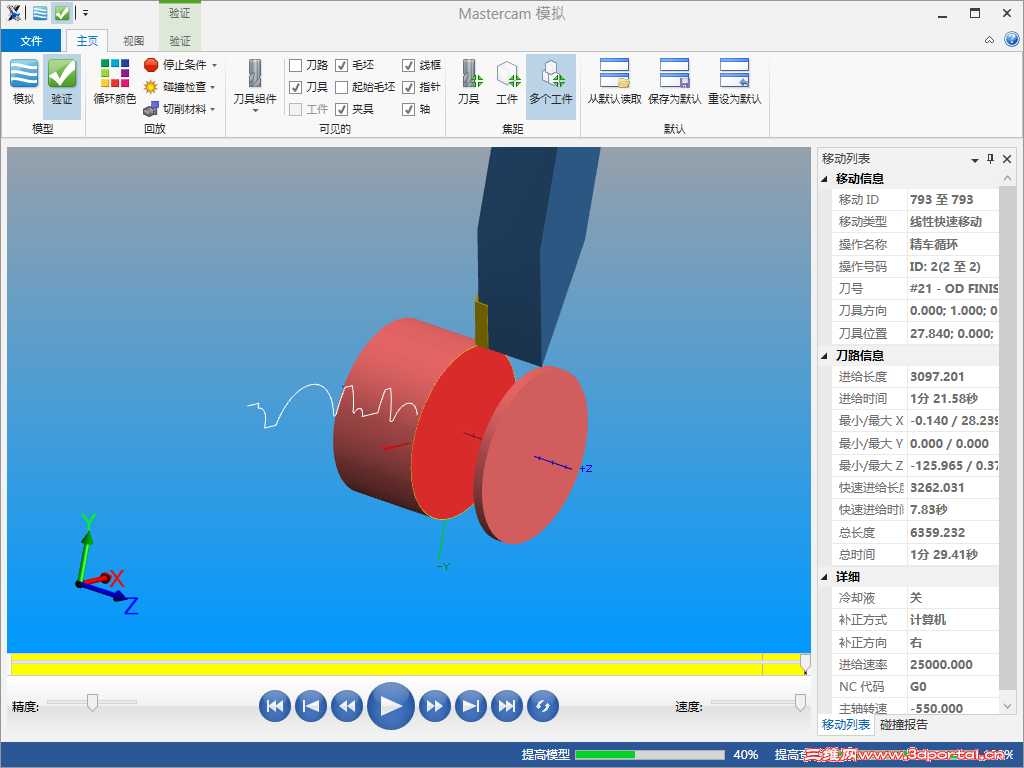
Task: Click the 总长度 value 6359.232
Action: click(x=937, y=532)
